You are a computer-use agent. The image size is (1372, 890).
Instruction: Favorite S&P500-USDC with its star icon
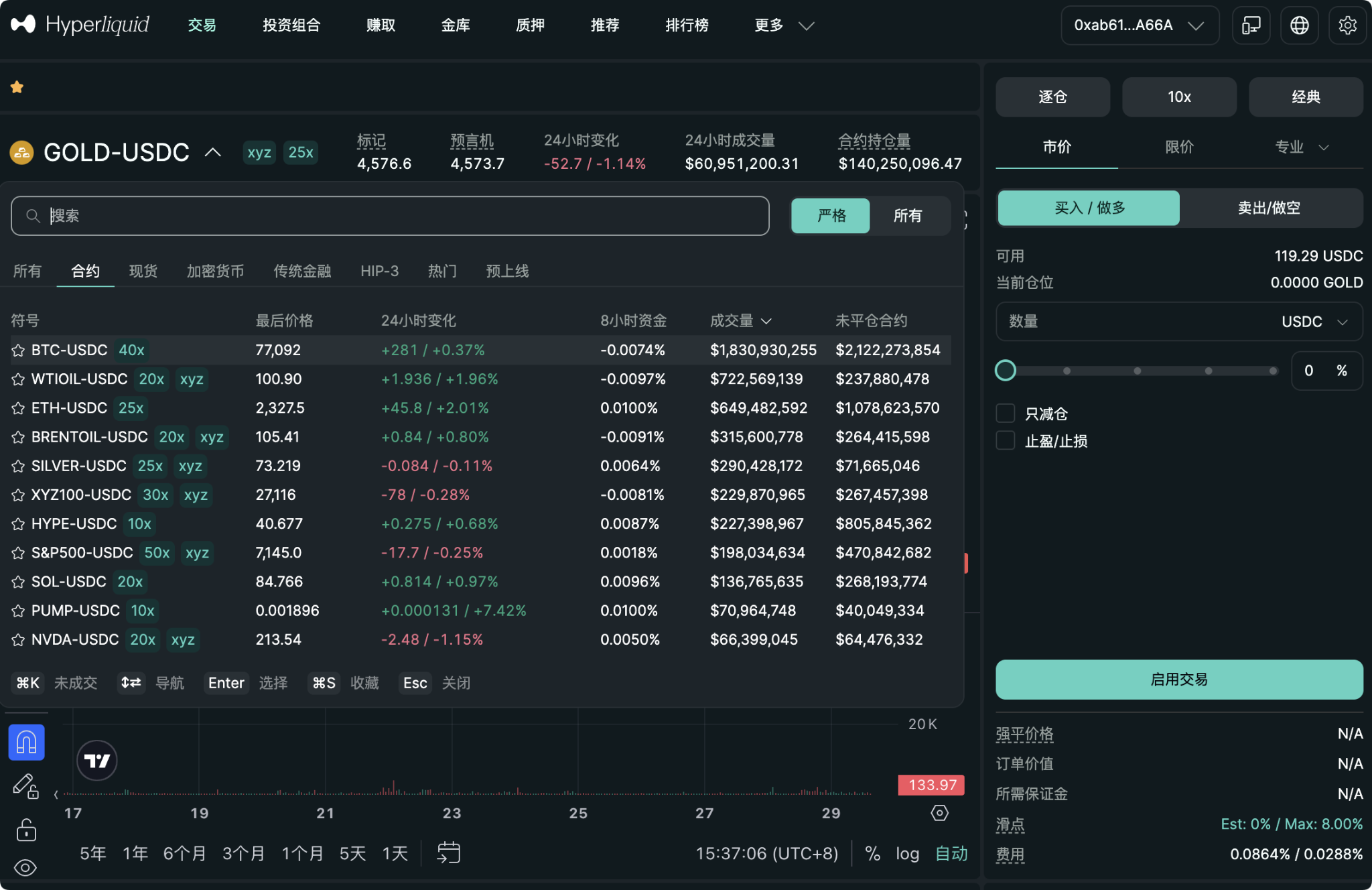(x=18, y=554)
